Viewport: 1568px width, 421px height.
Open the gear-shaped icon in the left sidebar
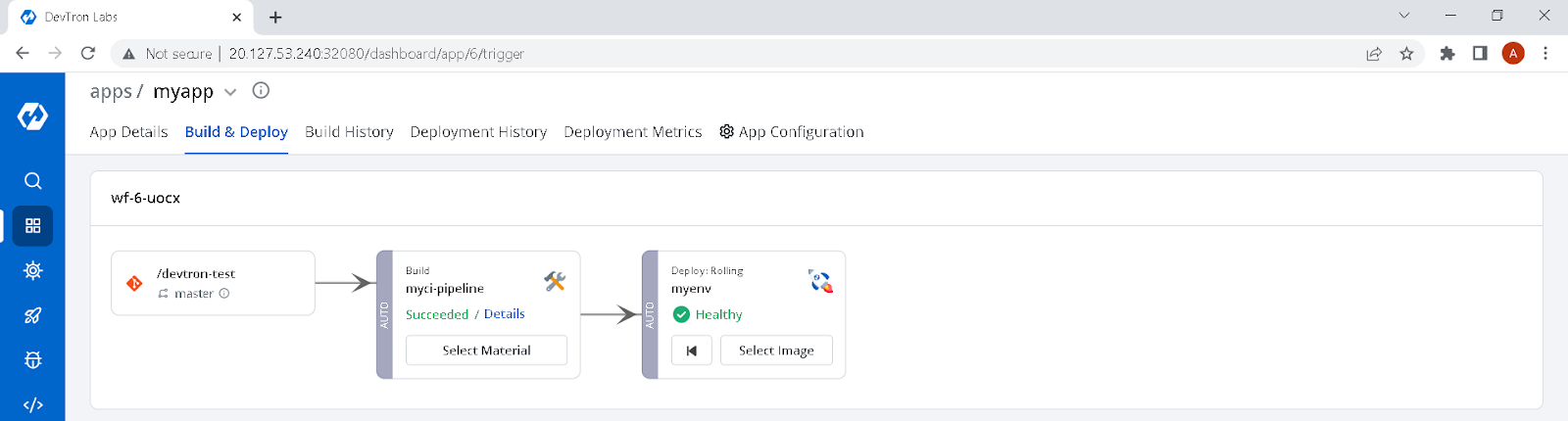(x=32, y=271)
